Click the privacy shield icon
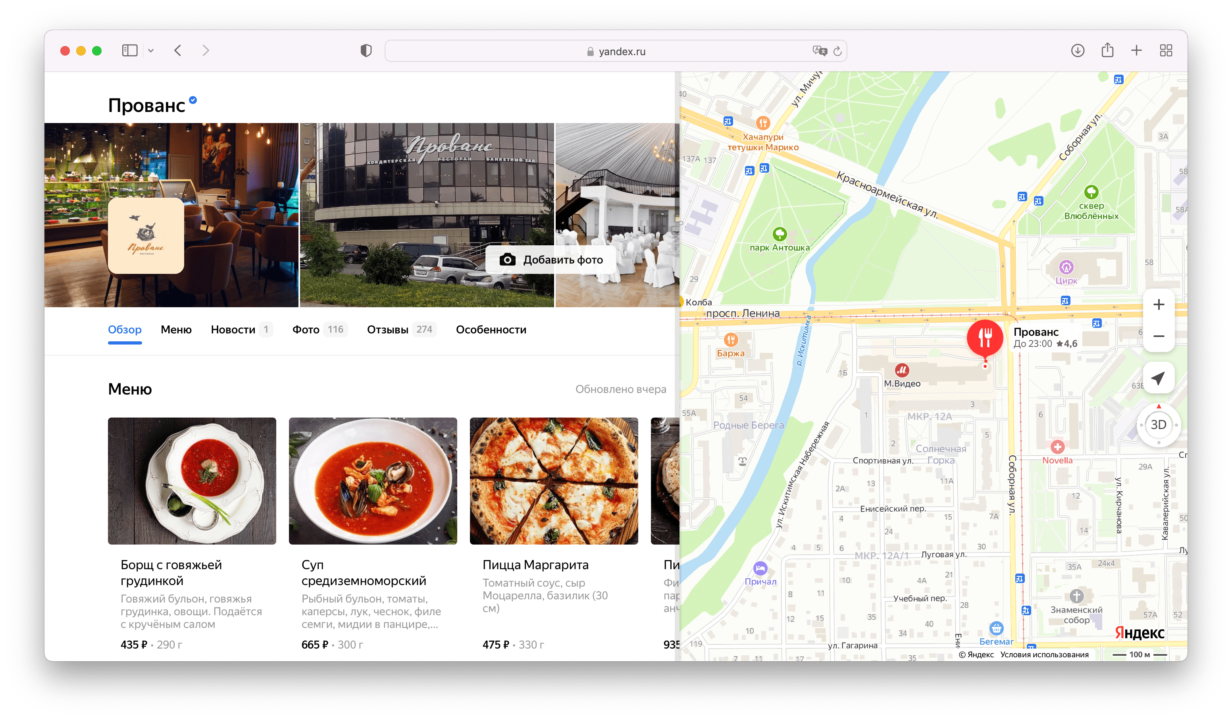 [x=366, y=50]
